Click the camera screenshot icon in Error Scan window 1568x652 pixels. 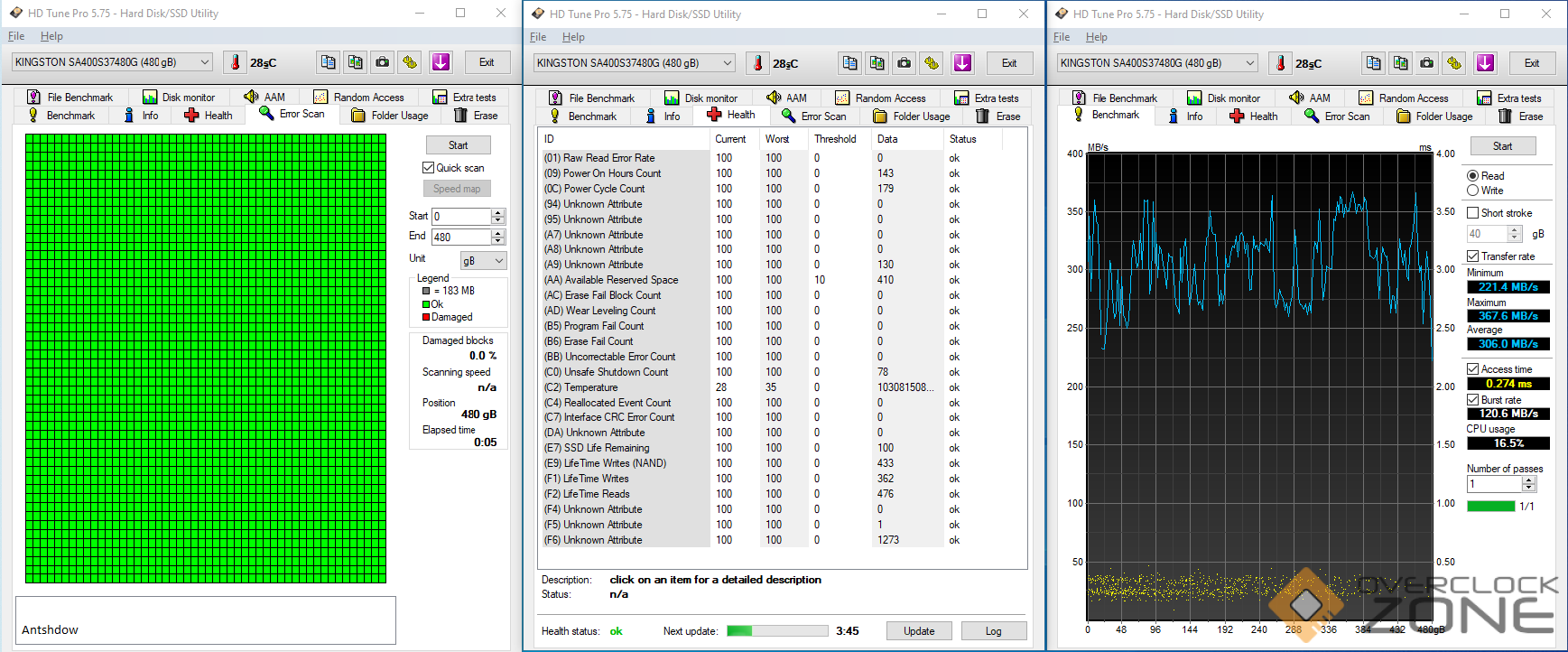tap(383, 62)
